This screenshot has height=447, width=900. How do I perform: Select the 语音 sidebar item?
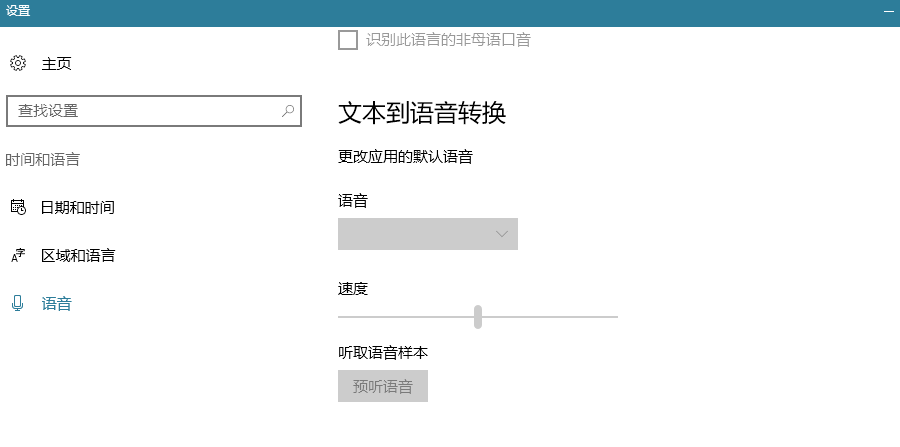click(56, 304)
